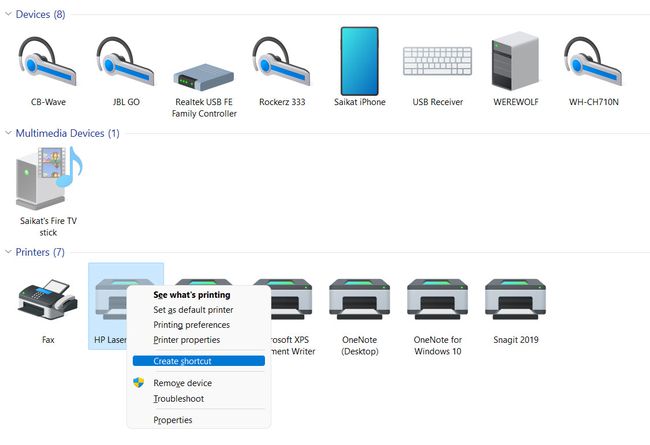Image resolution: width=650 pixels, height=445 pixels.
Task: Click the Fax label text
Action: point(48,340)
